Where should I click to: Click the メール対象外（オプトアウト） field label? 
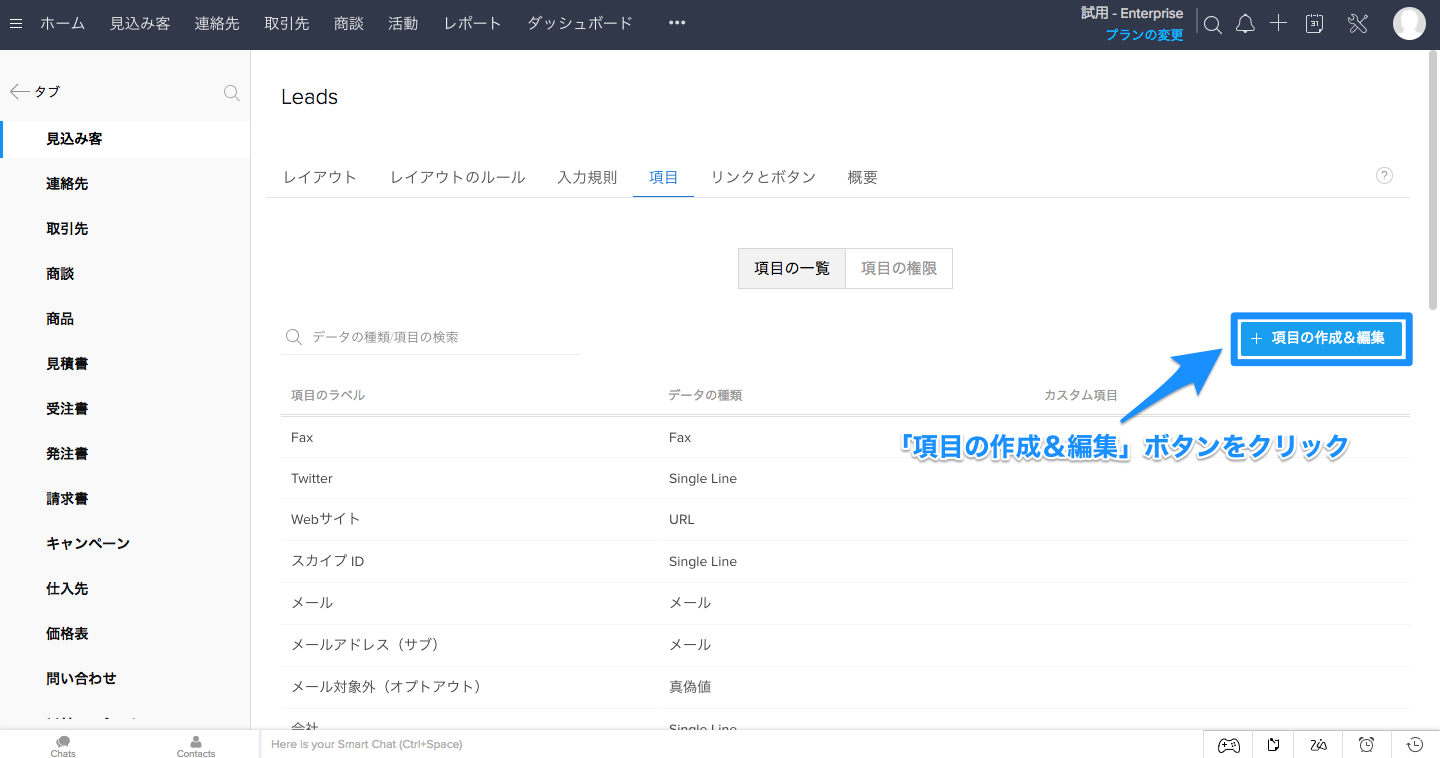pos(386,687)
